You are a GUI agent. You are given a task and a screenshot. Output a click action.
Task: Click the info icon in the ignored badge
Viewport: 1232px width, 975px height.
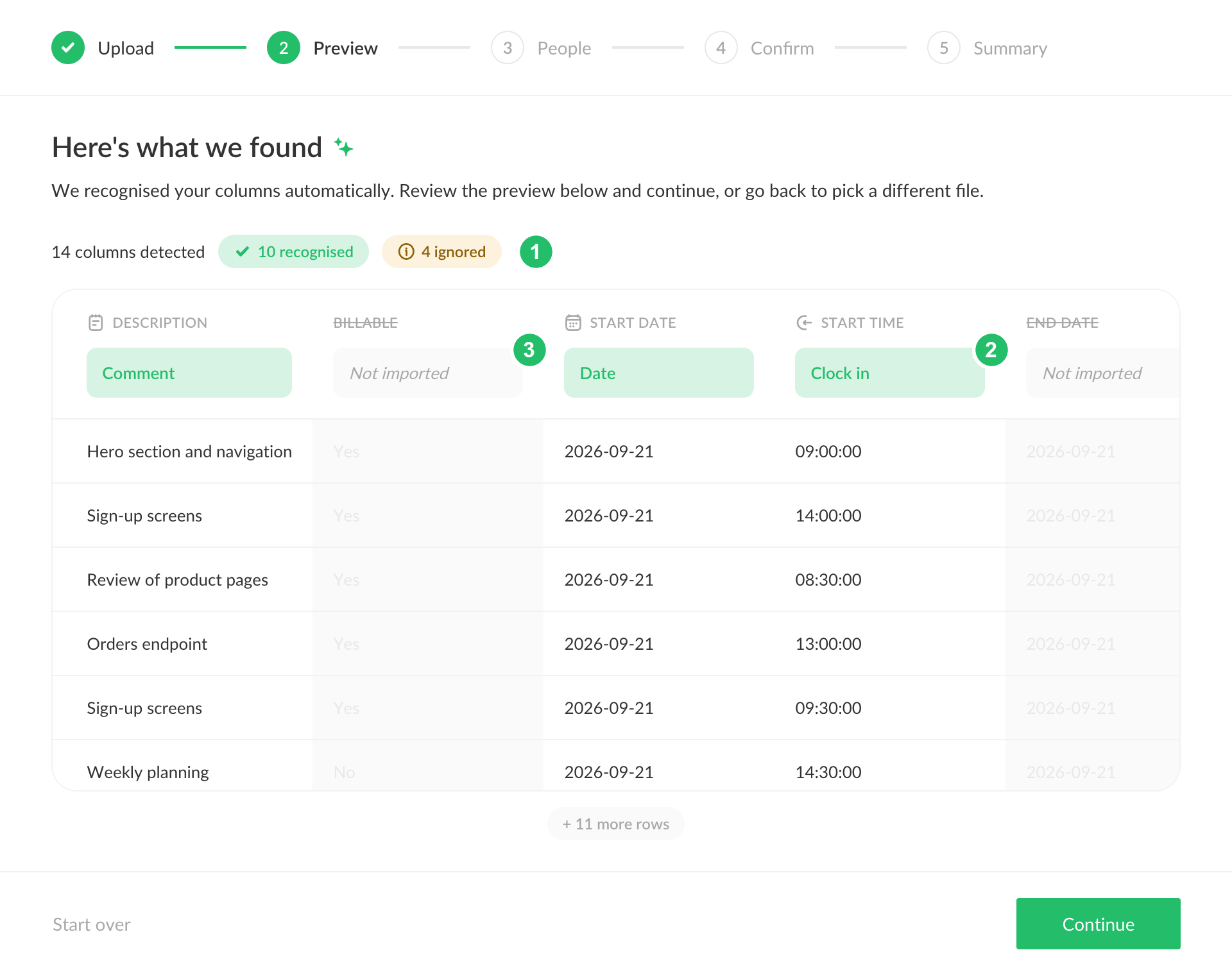[x=406, y=251]
